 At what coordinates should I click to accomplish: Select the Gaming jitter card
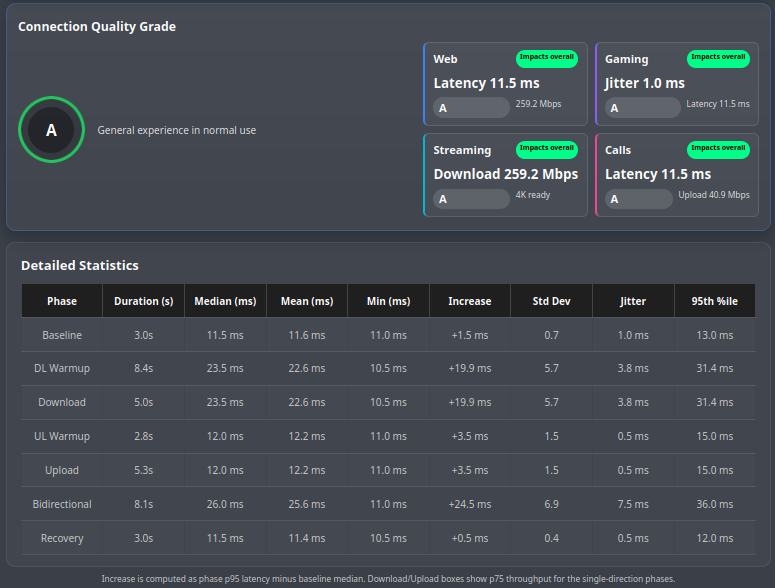tap(677, 84)
